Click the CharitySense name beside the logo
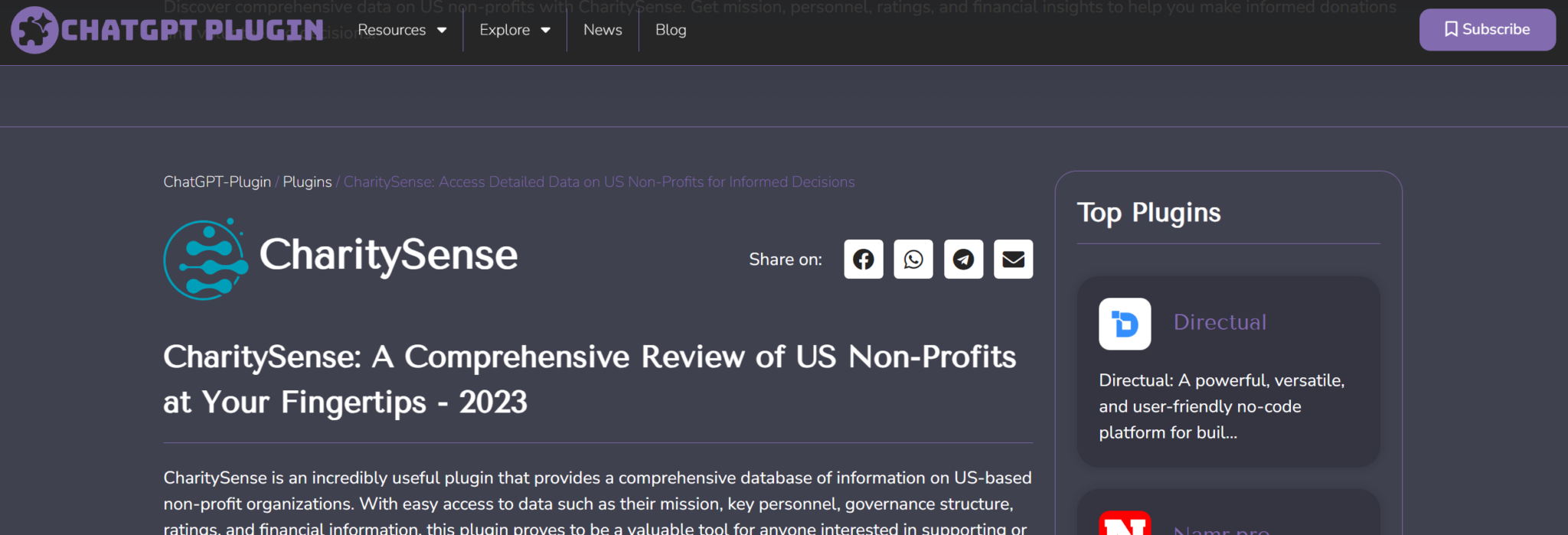 [388, 255]
